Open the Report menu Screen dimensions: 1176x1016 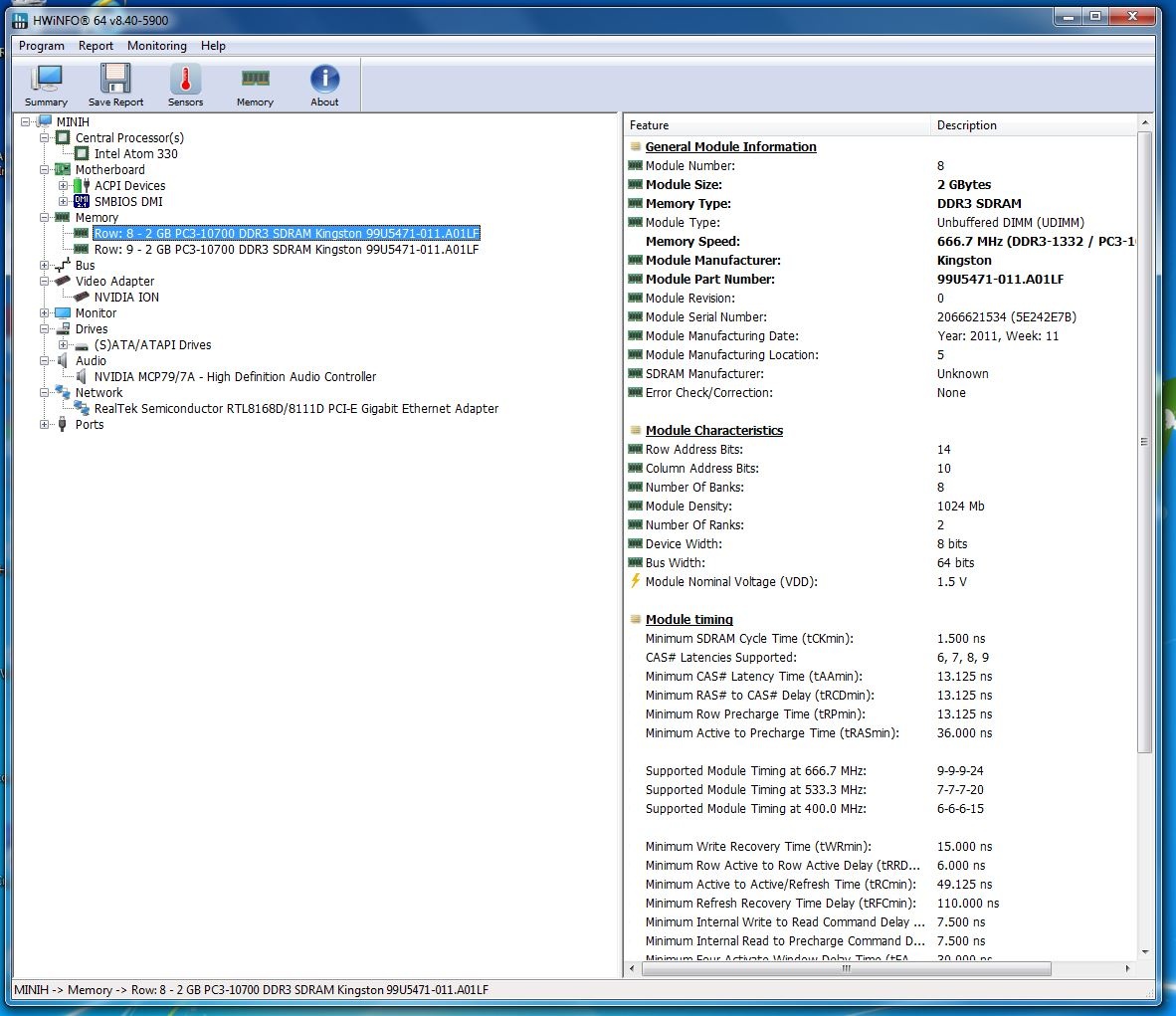96,46
